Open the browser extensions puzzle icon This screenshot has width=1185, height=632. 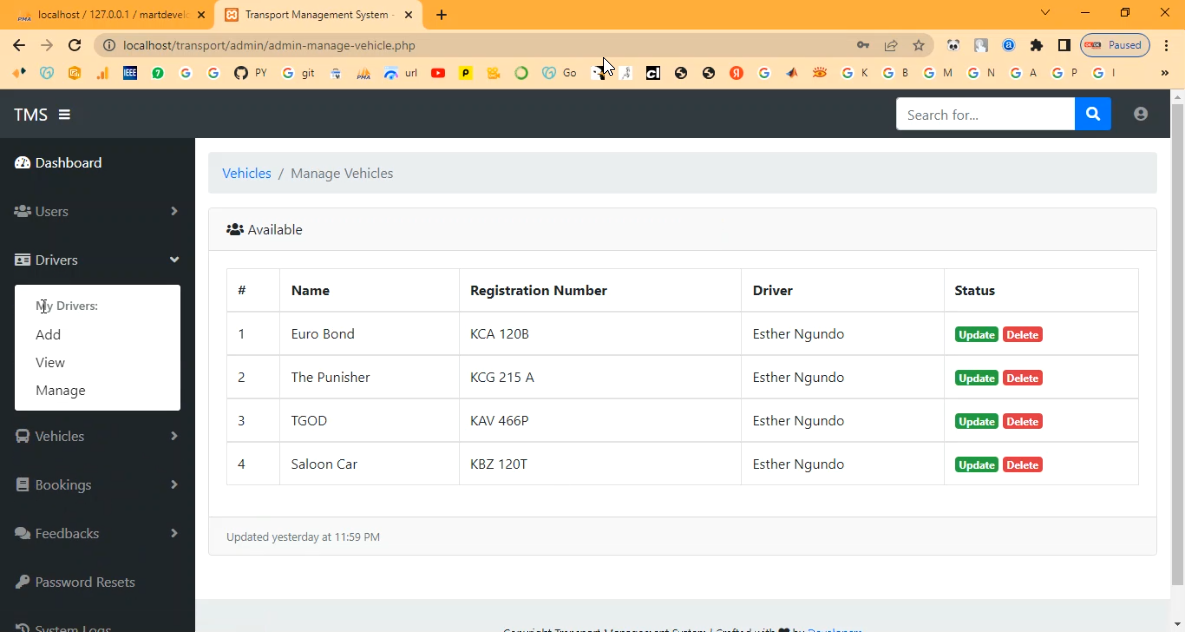point(1036,45)
